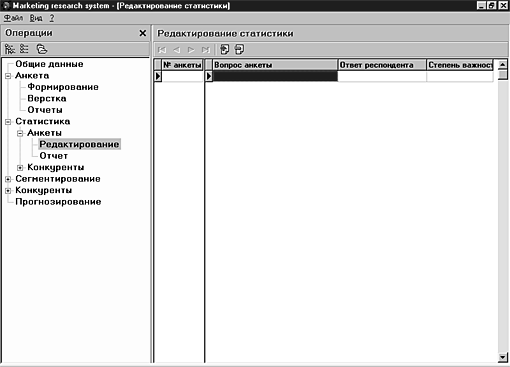The image size is (510, 367).
Task: Select Общие данные in the tree
Action: point(49,64)
